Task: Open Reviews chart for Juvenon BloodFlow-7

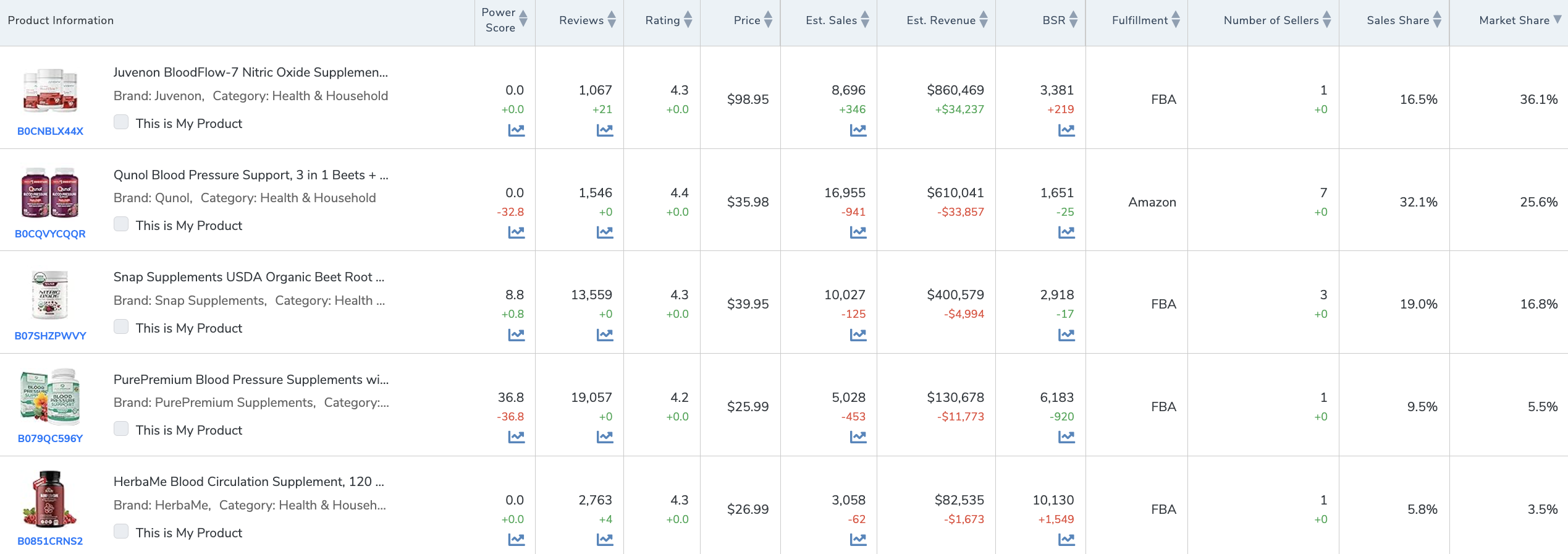Action: (605, 130)
